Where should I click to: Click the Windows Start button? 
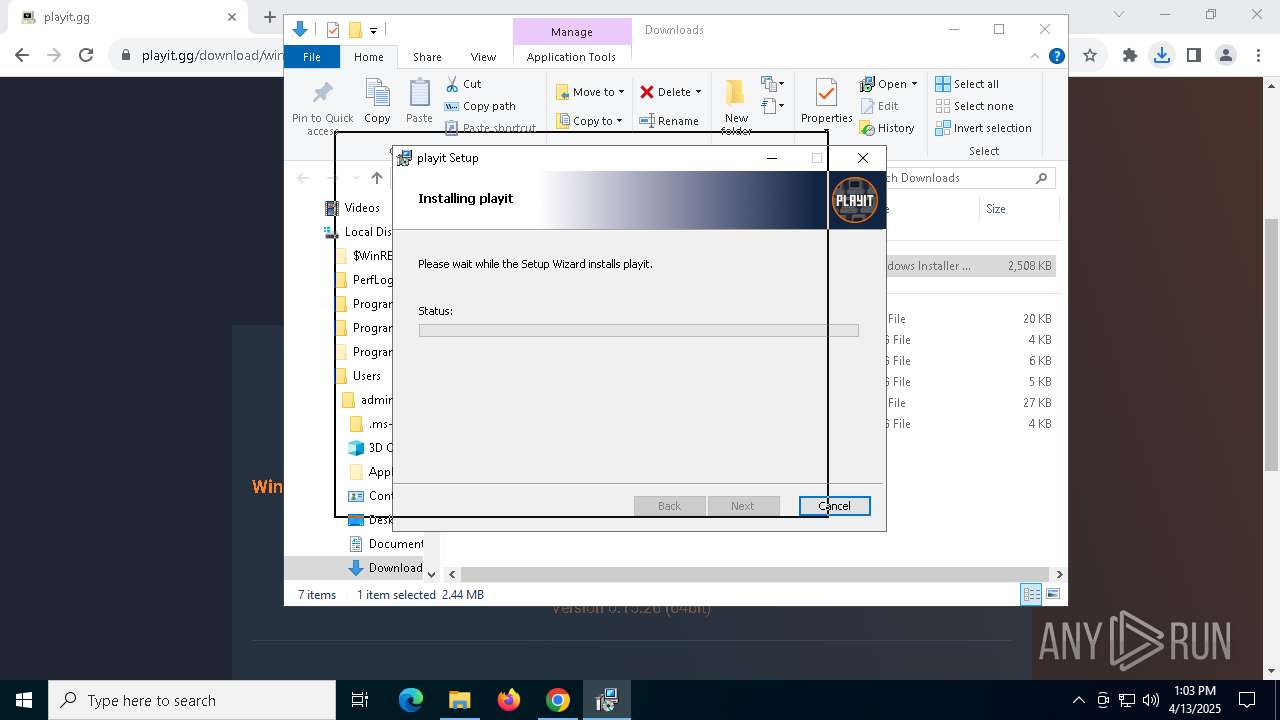coord(24,700)
